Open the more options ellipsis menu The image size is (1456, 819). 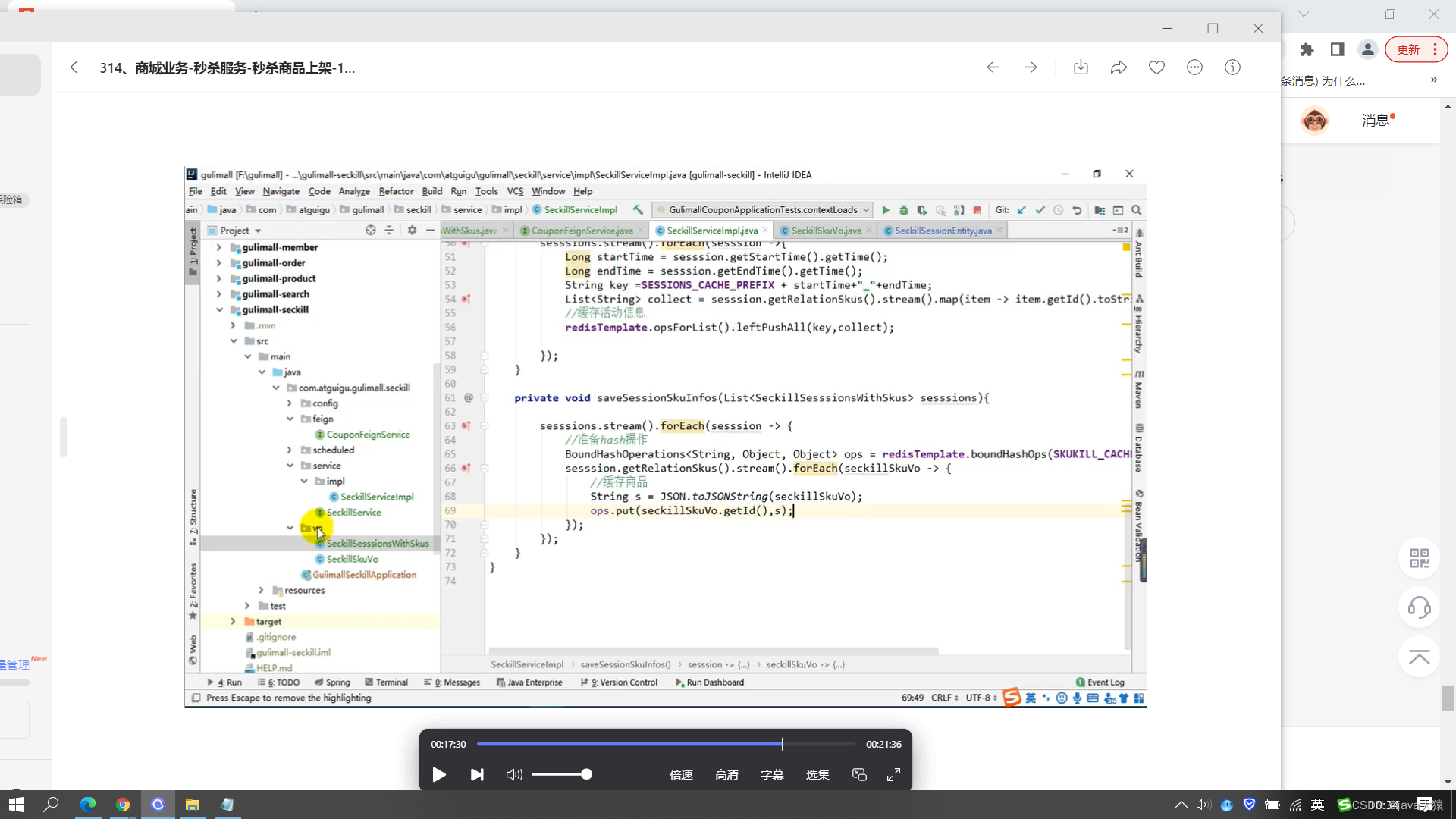tap(1194, 67)
